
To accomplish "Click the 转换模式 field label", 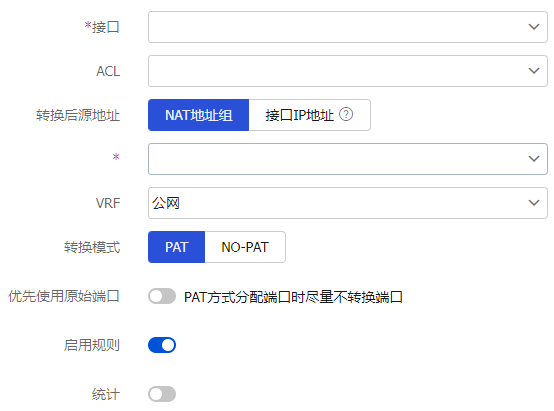I will click(92, 247).
